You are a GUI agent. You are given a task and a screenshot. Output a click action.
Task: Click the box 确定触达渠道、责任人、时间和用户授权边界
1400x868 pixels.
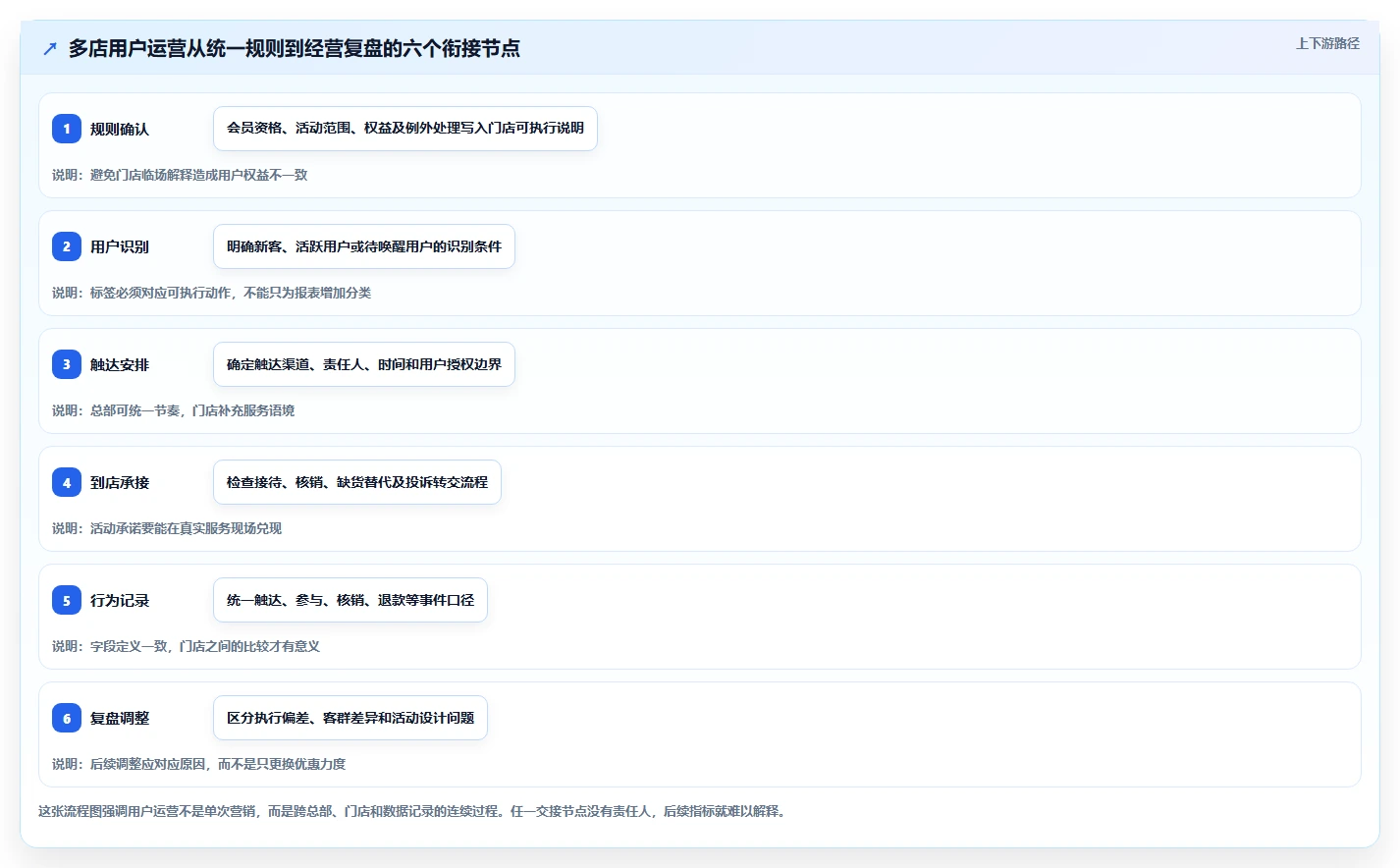(x=364, y=364)
